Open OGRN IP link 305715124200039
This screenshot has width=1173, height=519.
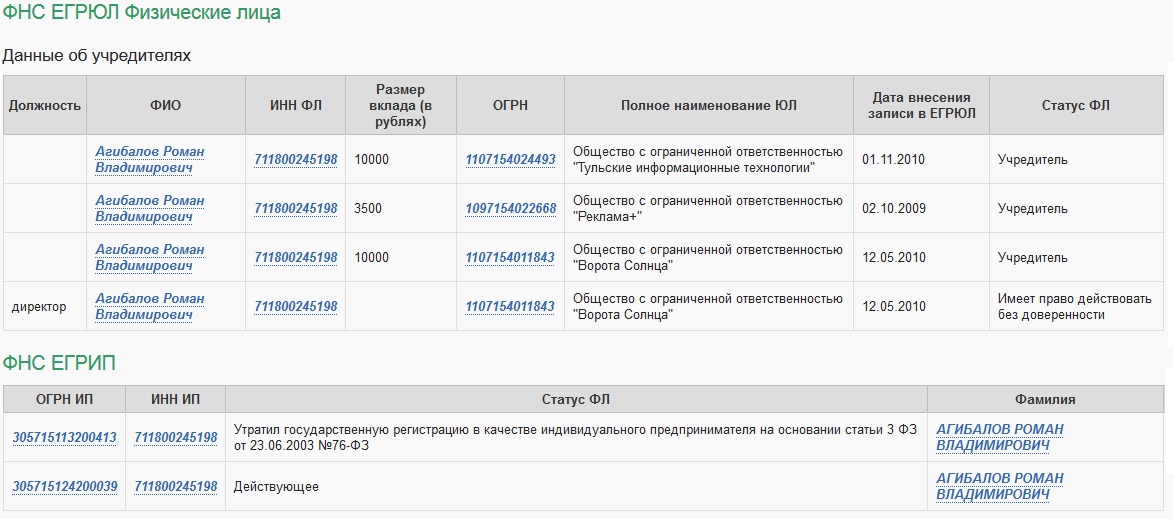[65, 487]
